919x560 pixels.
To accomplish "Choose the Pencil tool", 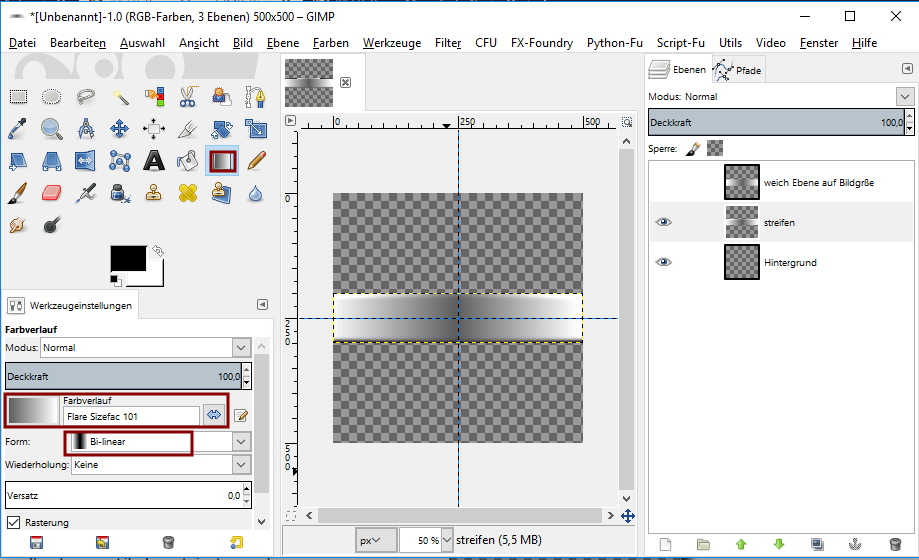I will tap(256, 160).
